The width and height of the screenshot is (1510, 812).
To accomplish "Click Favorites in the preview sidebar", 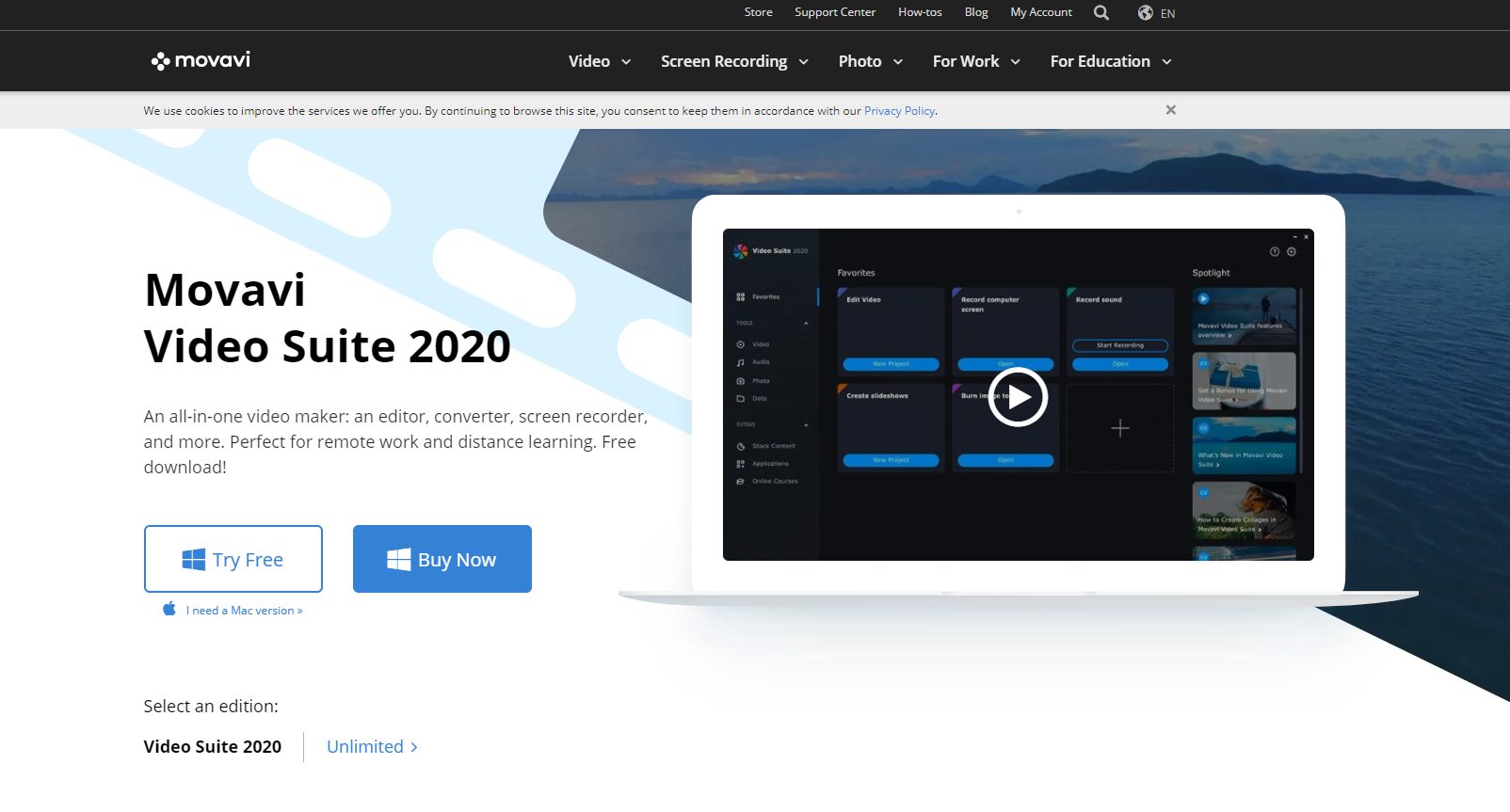I will click(x=765, y=296).
